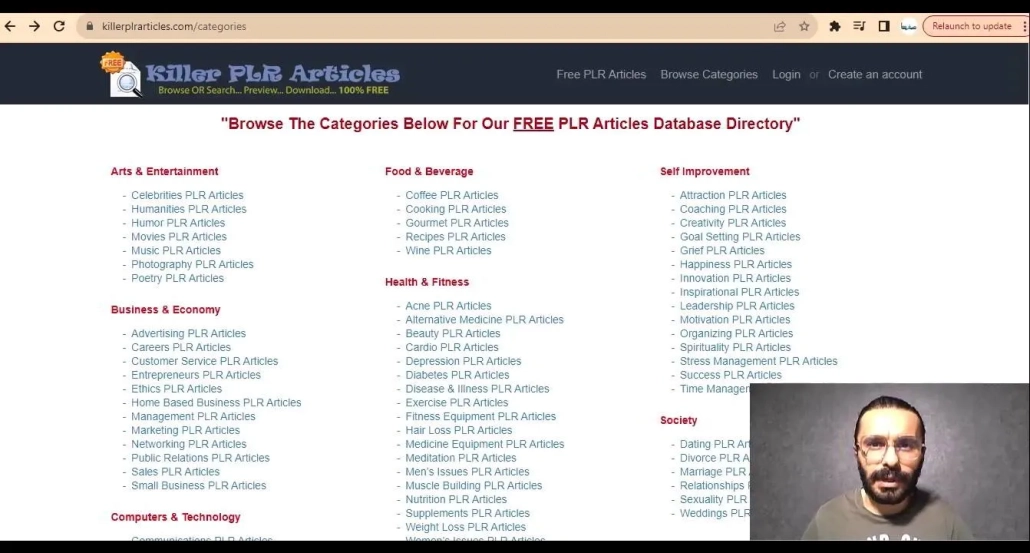Image resolution: width=1030 pixels, height=553 pixels.
Task: Open the Celebrities PLR Articles category
Action: click(187, 196)
